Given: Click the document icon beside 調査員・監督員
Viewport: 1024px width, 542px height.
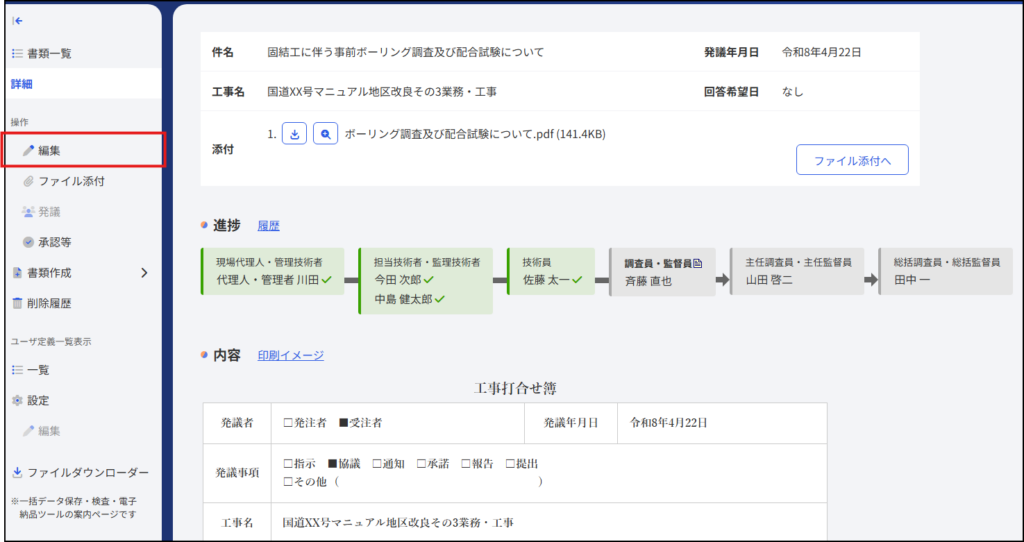Looking at the screenshot, I should (697, 264).
